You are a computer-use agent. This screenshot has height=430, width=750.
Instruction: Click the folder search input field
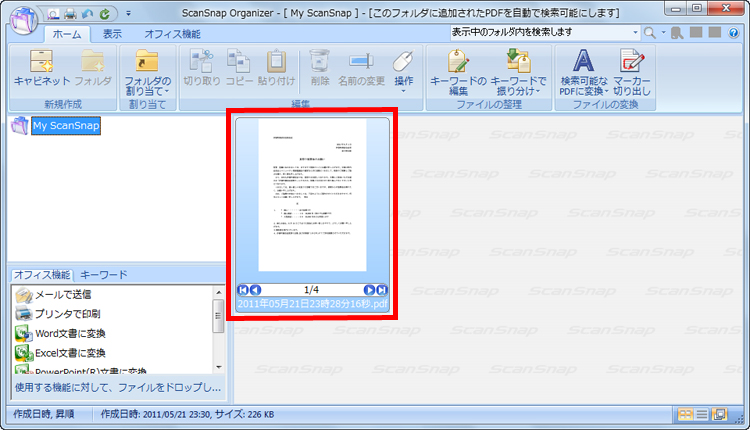tap(540, 33)
